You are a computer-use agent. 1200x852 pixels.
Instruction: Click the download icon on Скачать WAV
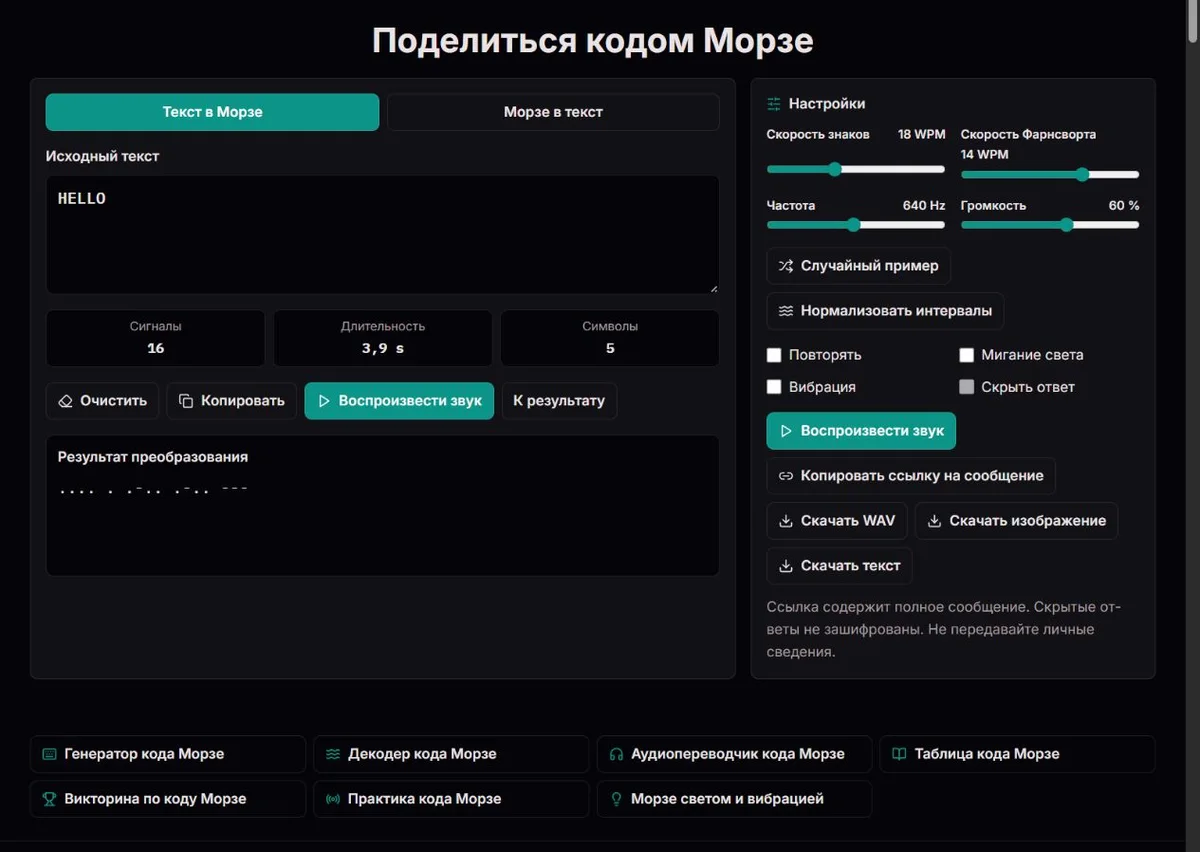point(786,521)
